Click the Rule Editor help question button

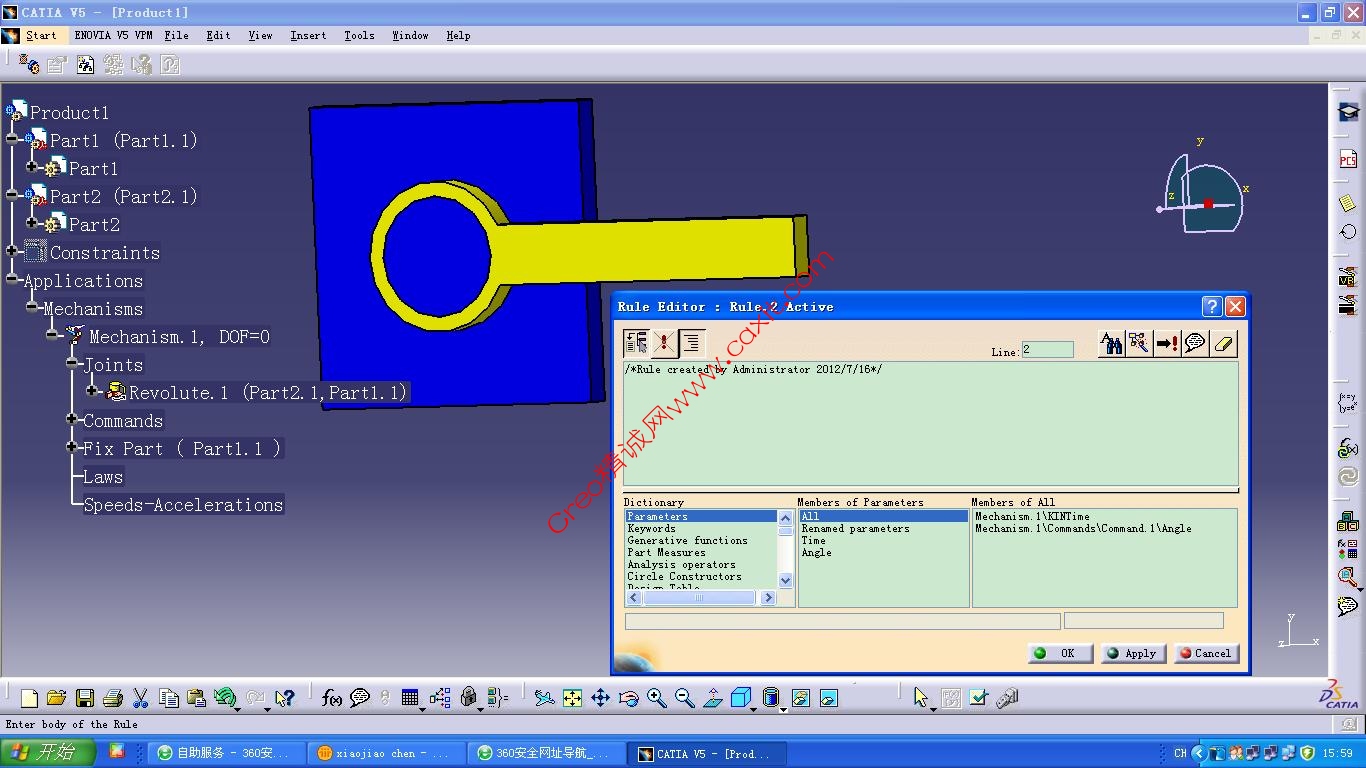pos(1211,307)
